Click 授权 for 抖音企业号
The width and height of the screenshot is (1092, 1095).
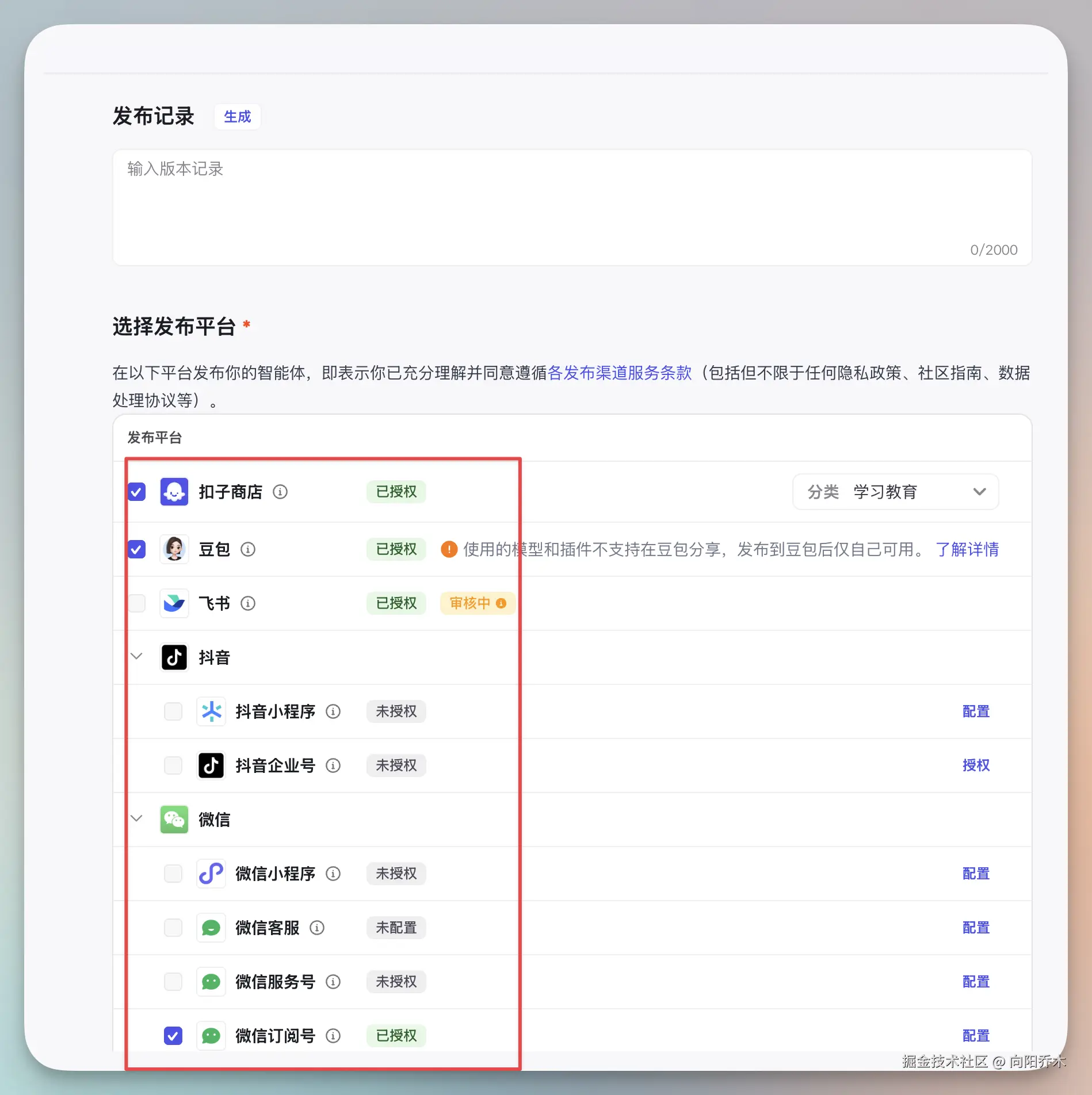point(976,765)
